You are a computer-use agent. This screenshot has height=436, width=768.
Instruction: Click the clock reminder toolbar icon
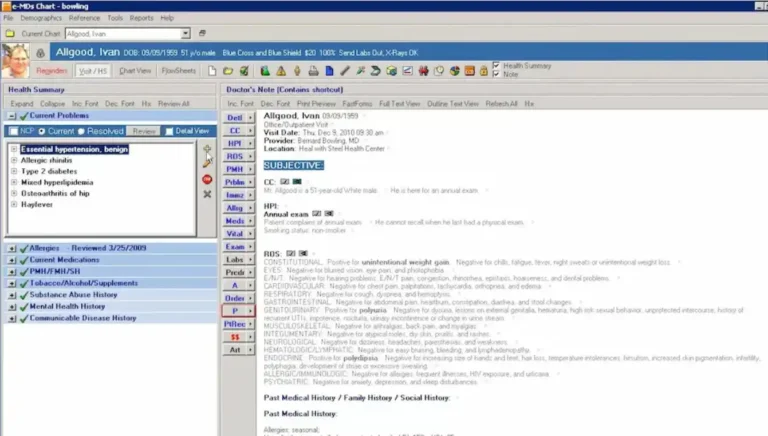coord(439,71)
